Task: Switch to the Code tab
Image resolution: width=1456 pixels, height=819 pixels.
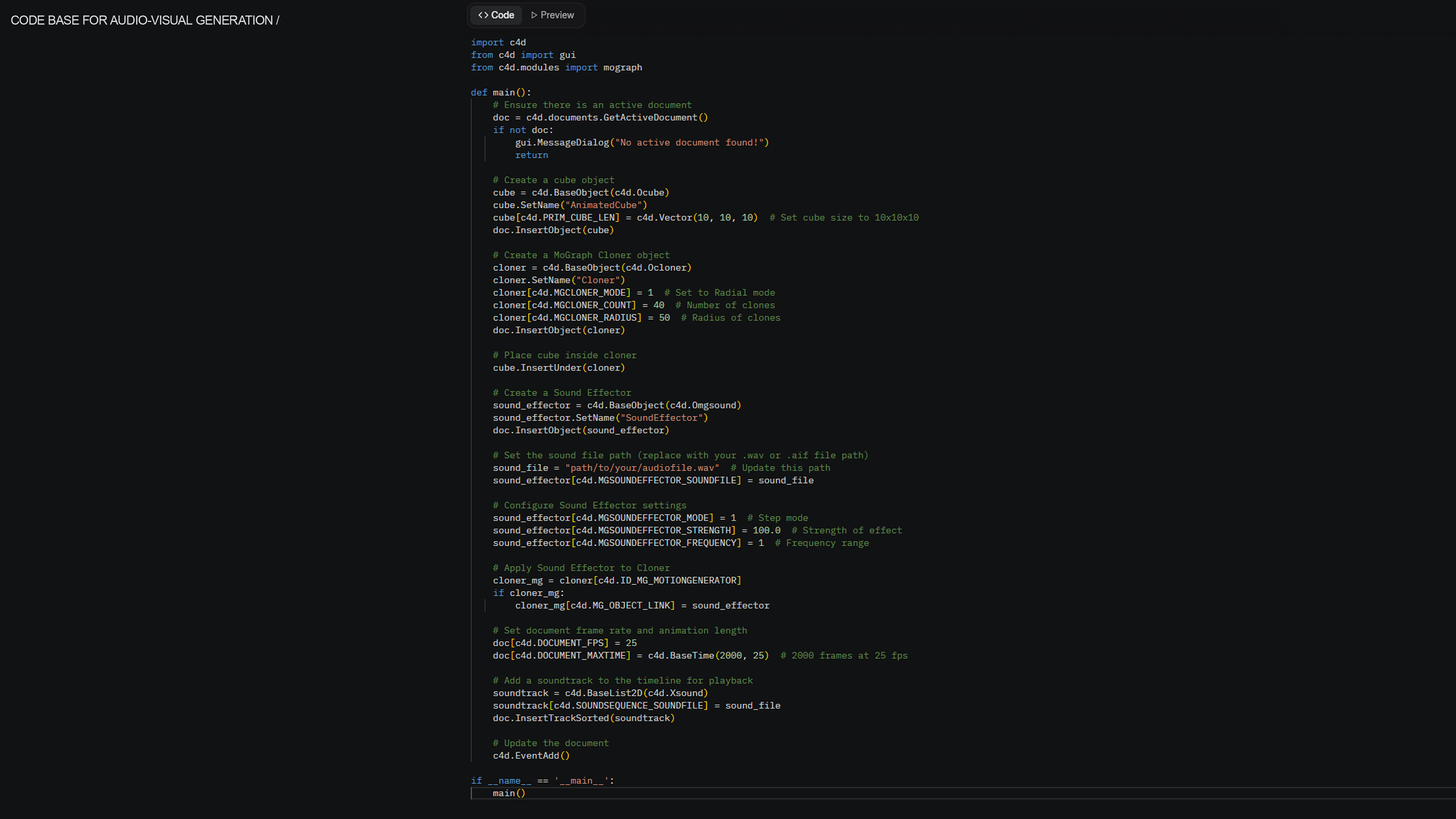Action: pyautogui.click(x=496, y=15)
